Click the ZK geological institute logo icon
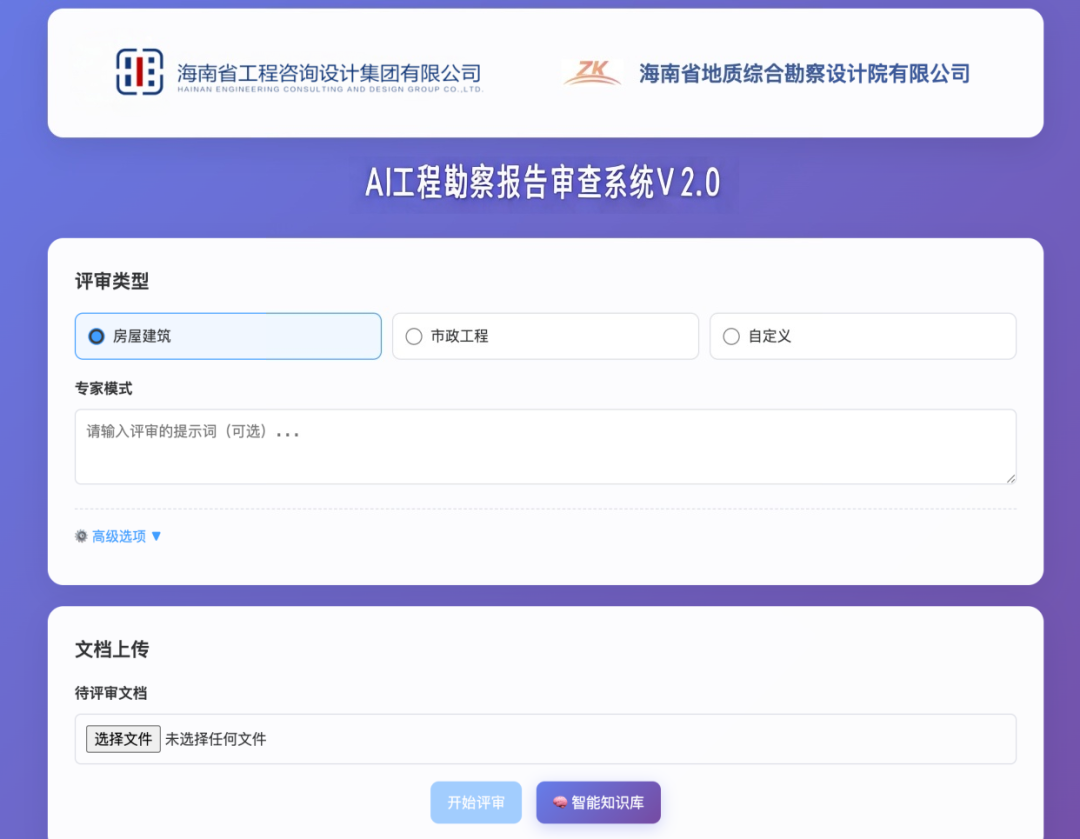 point(592,71)
